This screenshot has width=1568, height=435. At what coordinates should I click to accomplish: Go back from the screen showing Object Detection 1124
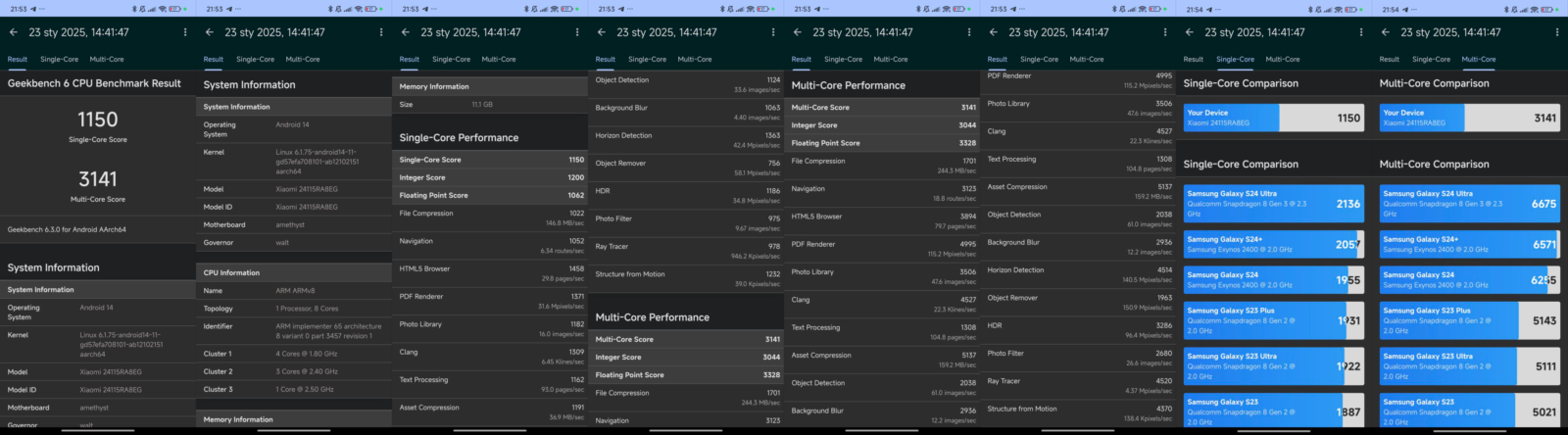[x=601, y=32]
